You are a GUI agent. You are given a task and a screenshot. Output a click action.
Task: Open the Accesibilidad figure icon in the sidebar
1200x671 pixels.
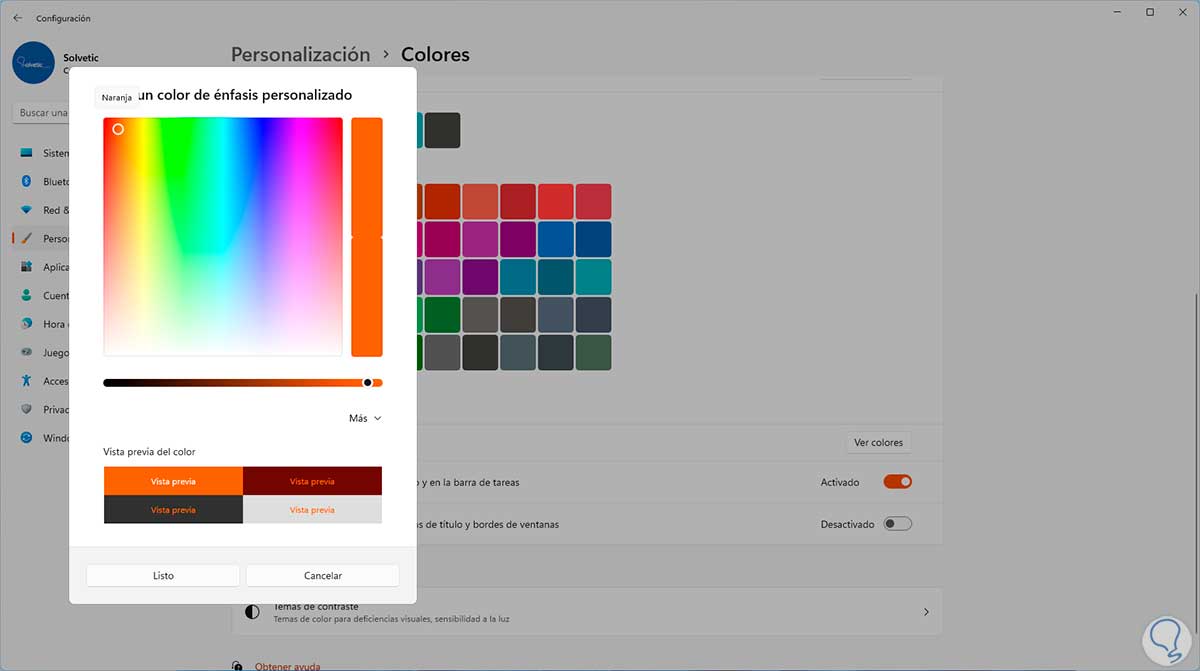26,381
